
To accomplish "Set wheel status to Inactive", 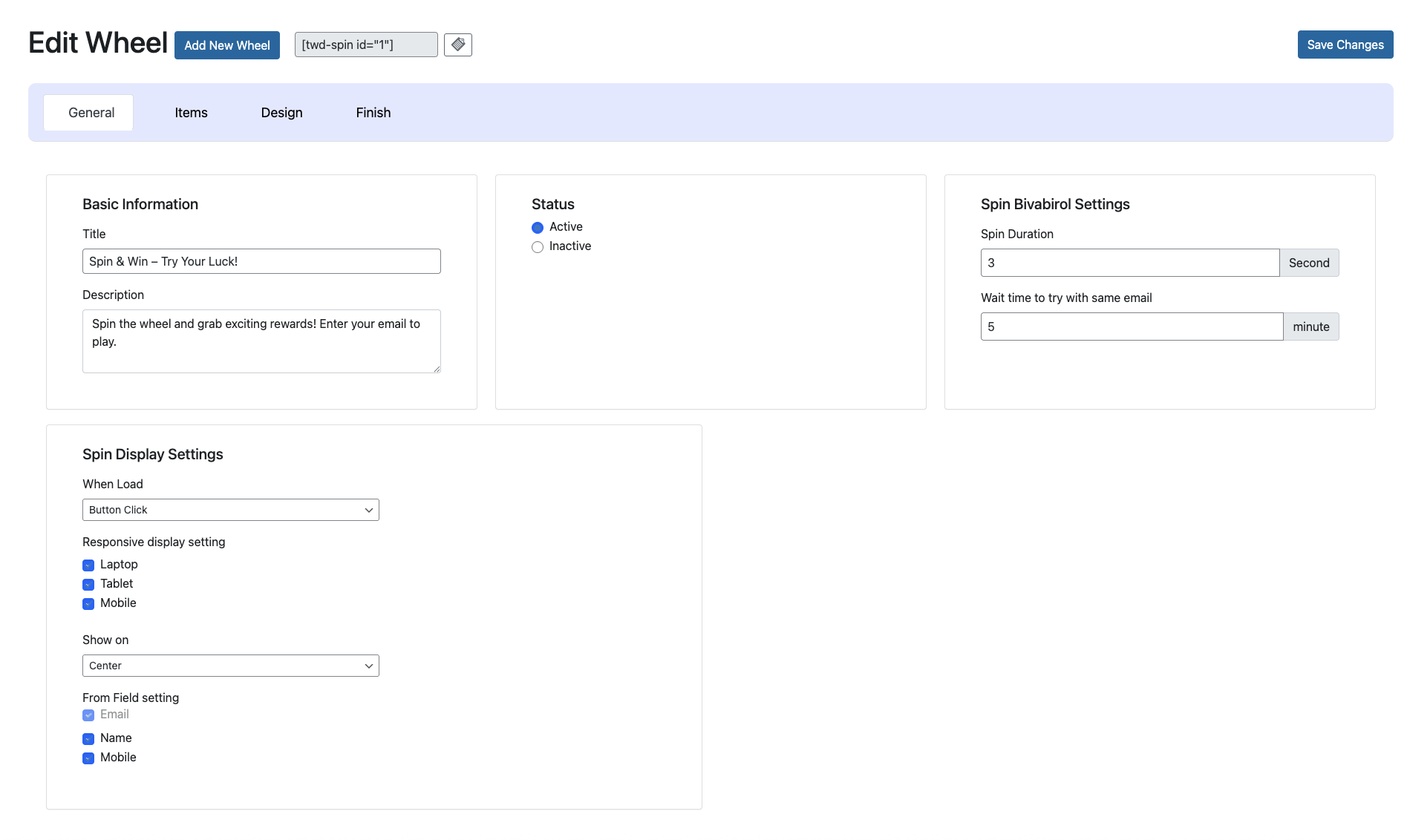I will pyautogui.click(x=538, y=246).
